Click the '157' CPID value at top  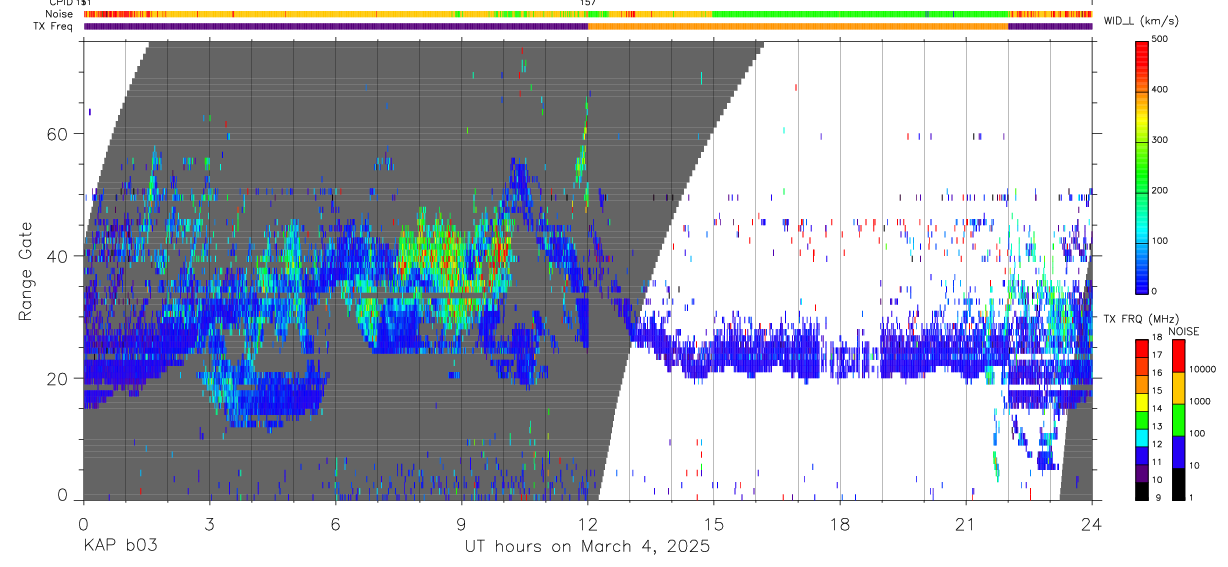tap(588, 3)
